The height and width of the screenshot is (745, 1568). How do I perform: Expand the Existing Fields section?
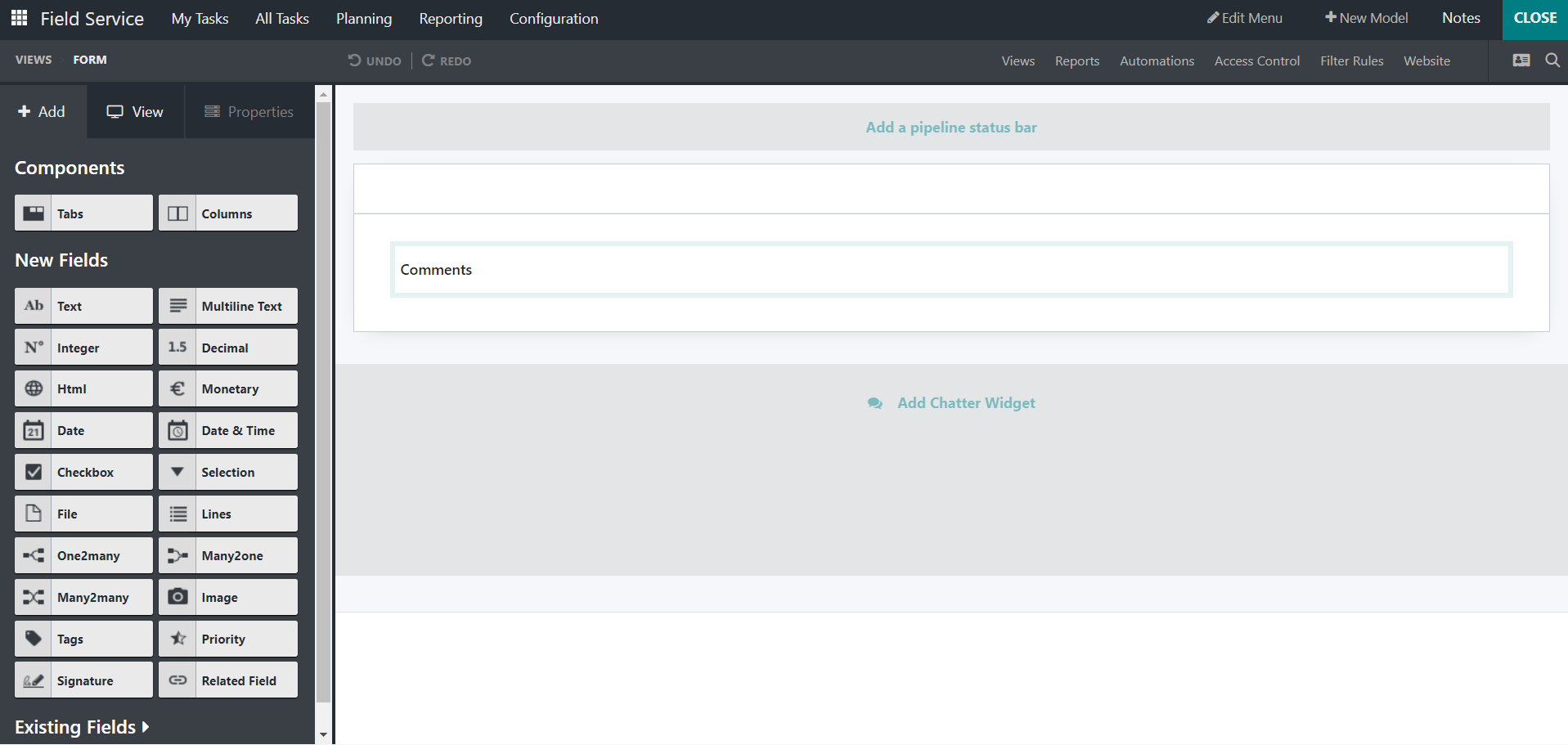(82, 727)
